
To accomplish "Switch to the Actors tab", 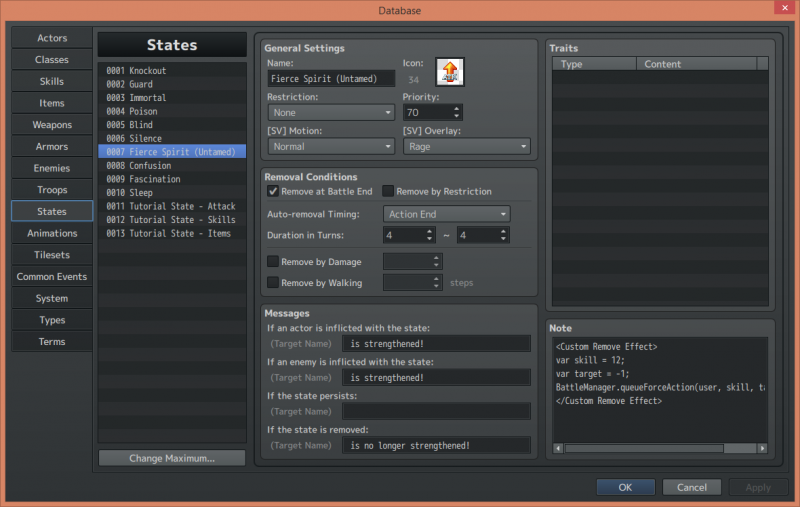I will pyautogui.click(x=52, y=38).
